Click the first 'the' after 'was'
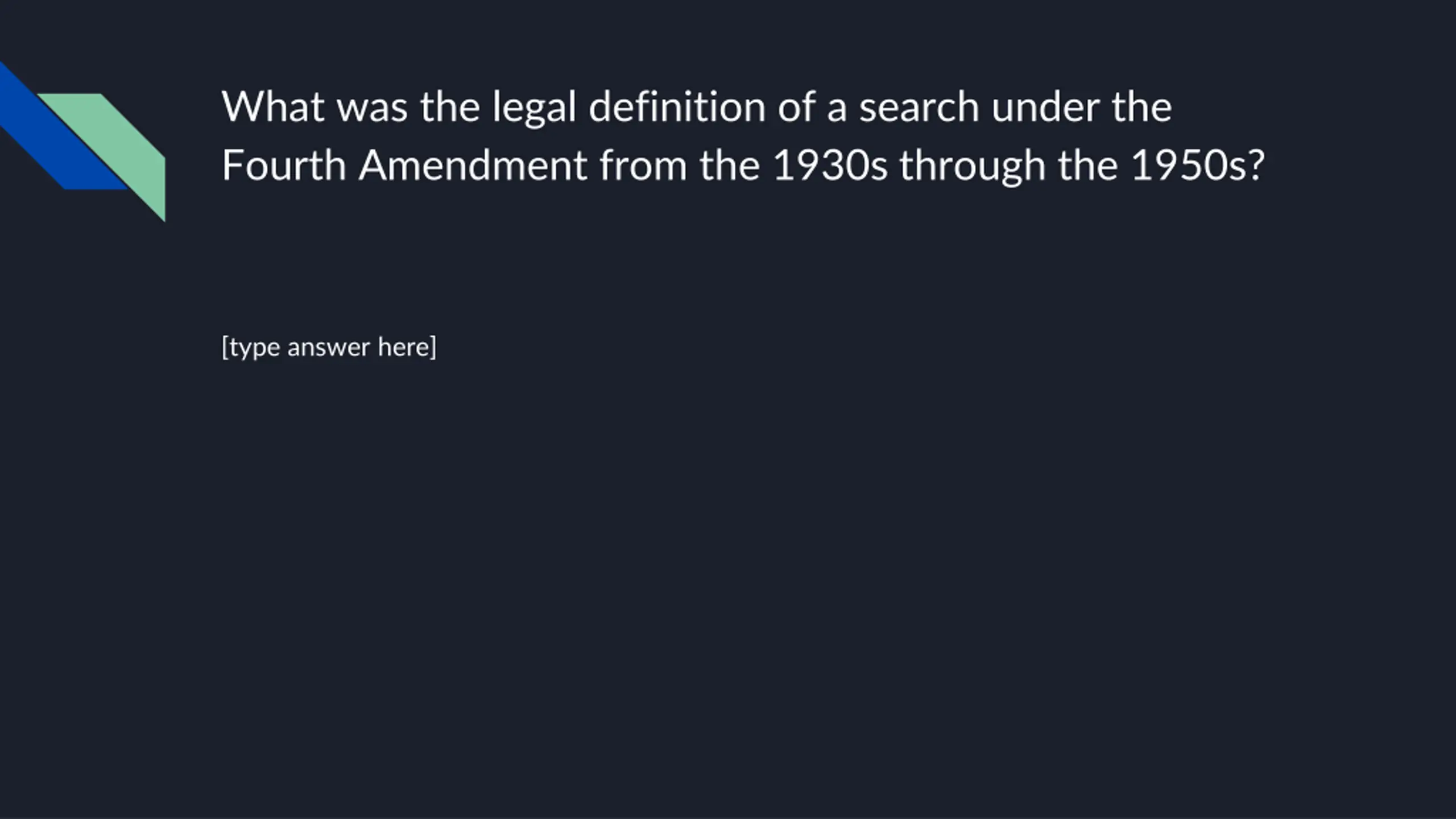Viewport: 1456px width, 819px height. click(x=450, y=107)
